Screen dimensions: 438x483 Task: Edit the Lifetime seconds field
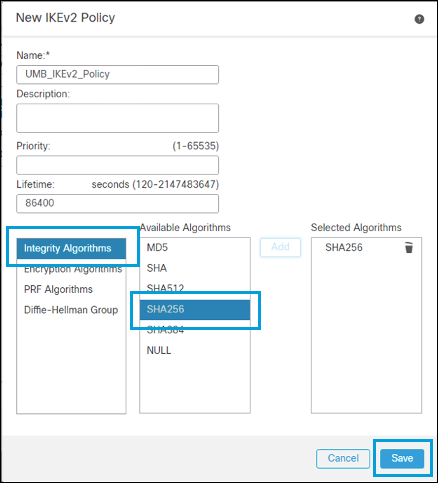pos(117,203)
